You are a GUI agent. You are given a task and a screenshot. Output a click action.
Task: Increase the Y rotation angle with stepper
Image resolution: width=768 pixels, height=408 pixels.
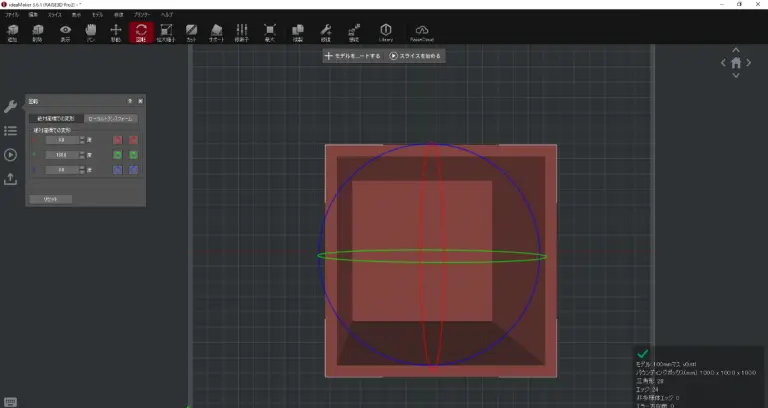coord(80,153)
